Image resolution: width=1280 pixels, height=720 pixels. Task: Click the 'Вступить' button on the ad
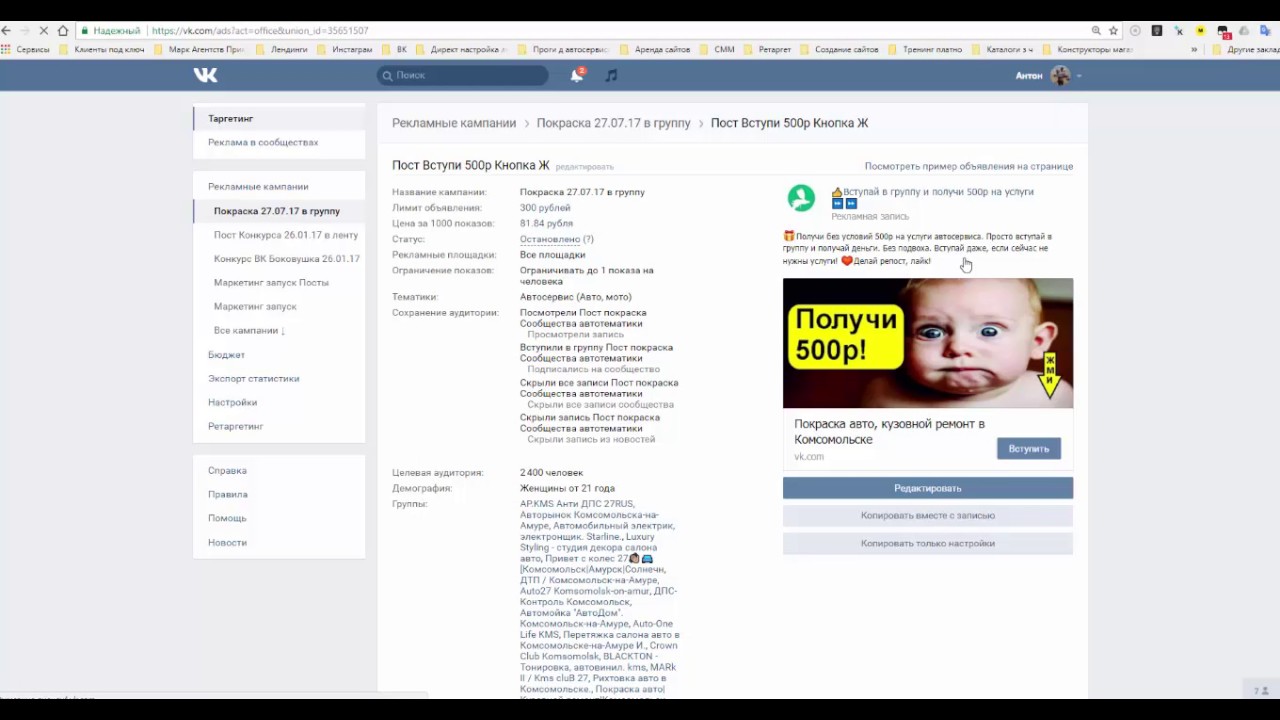pyautogui.click(x=1028, y=449)
